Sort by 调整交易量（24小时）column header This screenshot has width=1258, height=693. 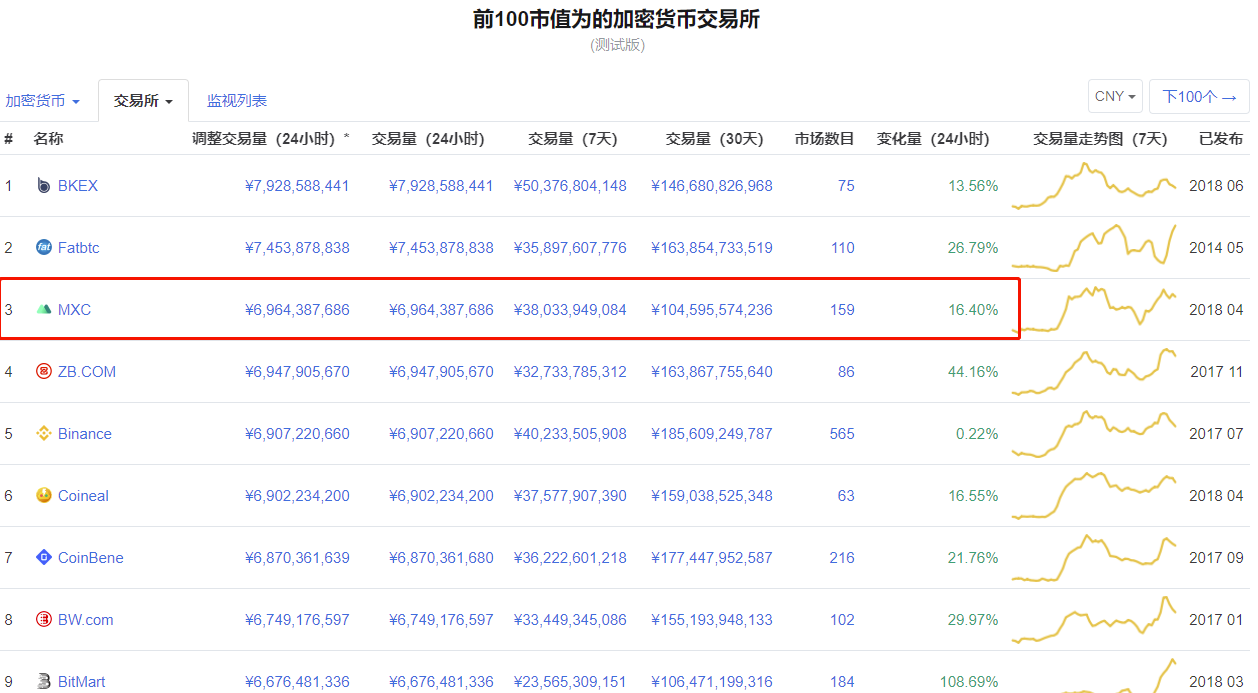(x=271, y=139)
